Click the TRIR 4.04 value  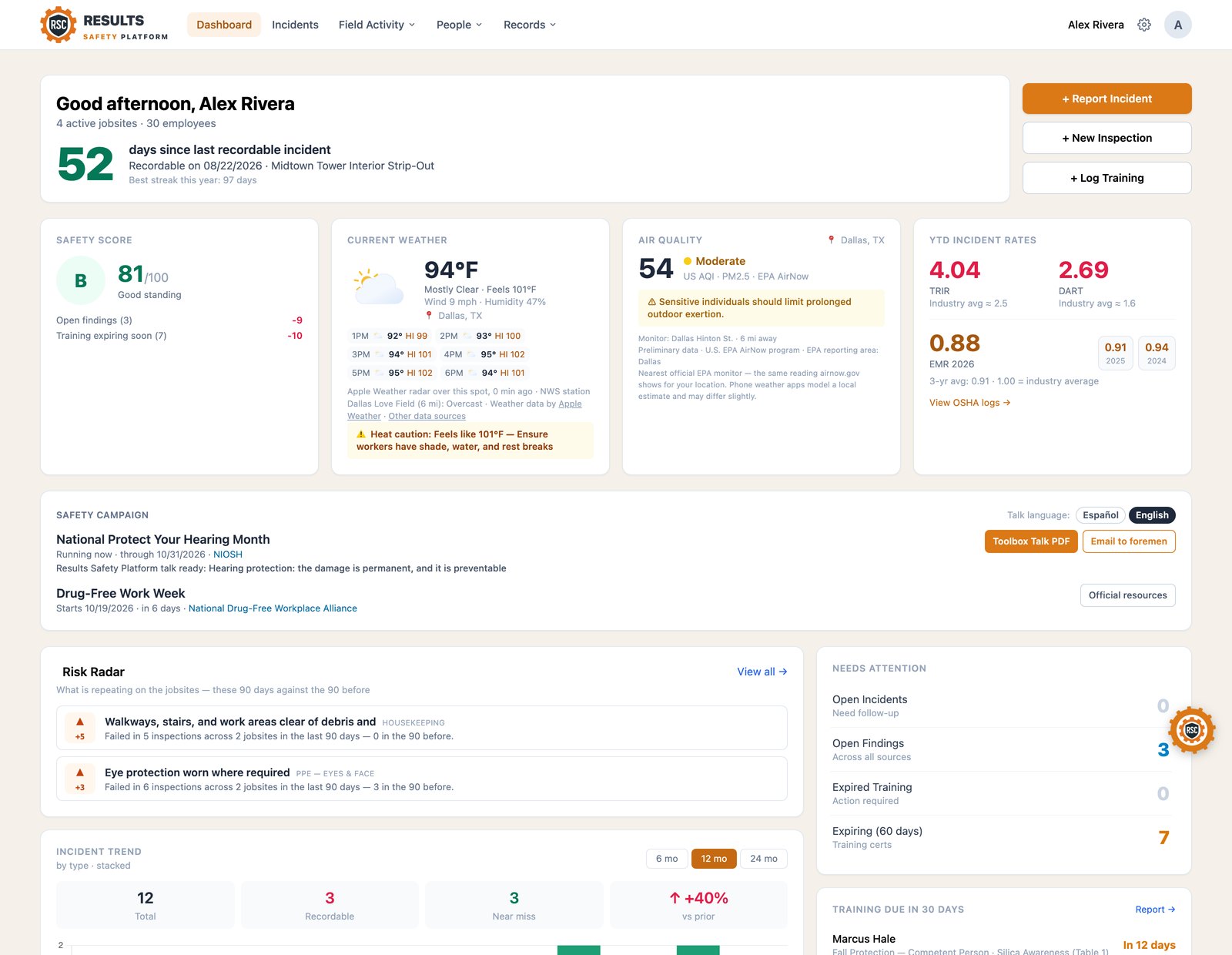click(955, 270)
